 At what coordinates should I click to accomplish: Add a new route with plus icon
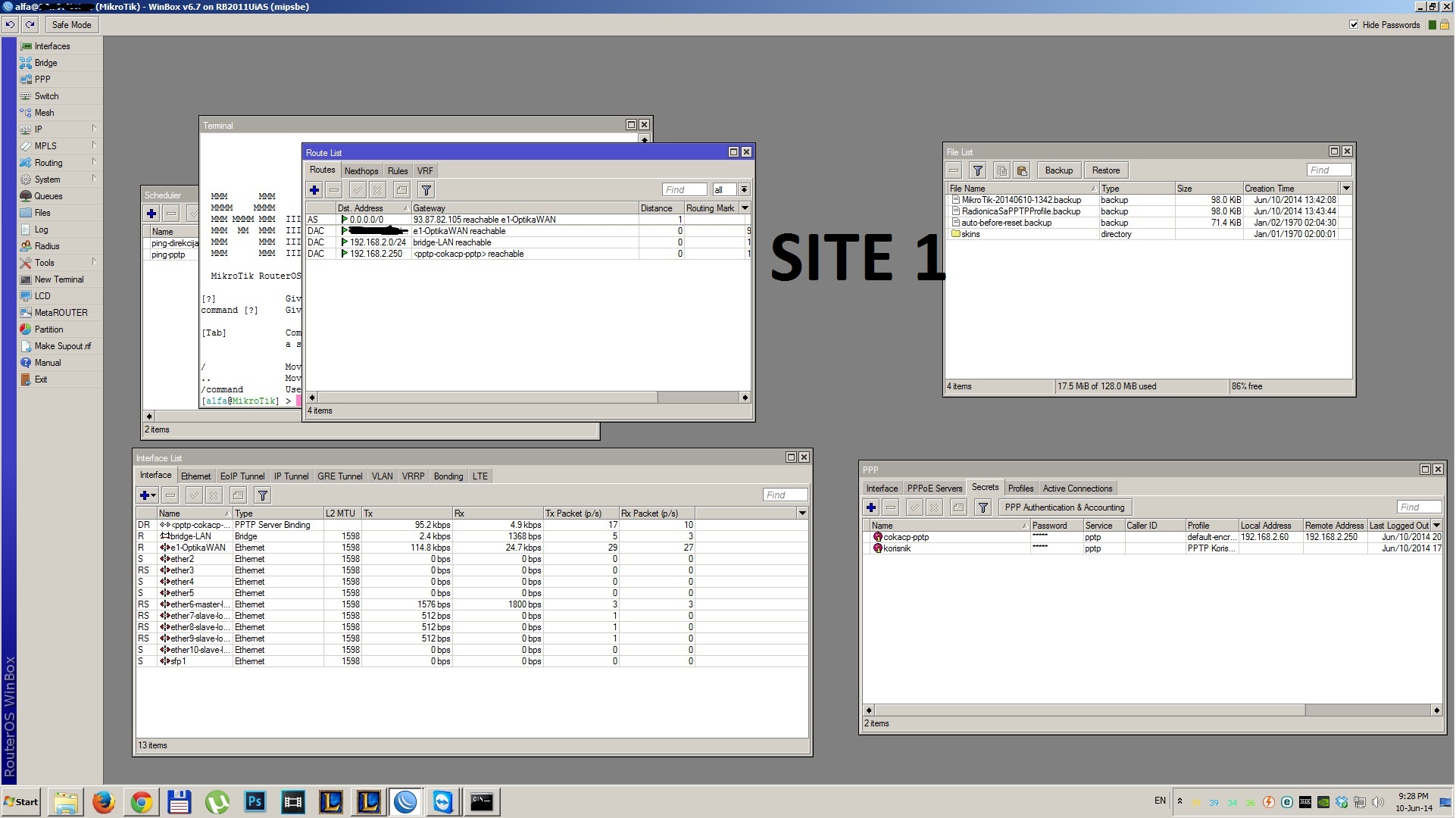pyautogui.click(x=314, y=190)
